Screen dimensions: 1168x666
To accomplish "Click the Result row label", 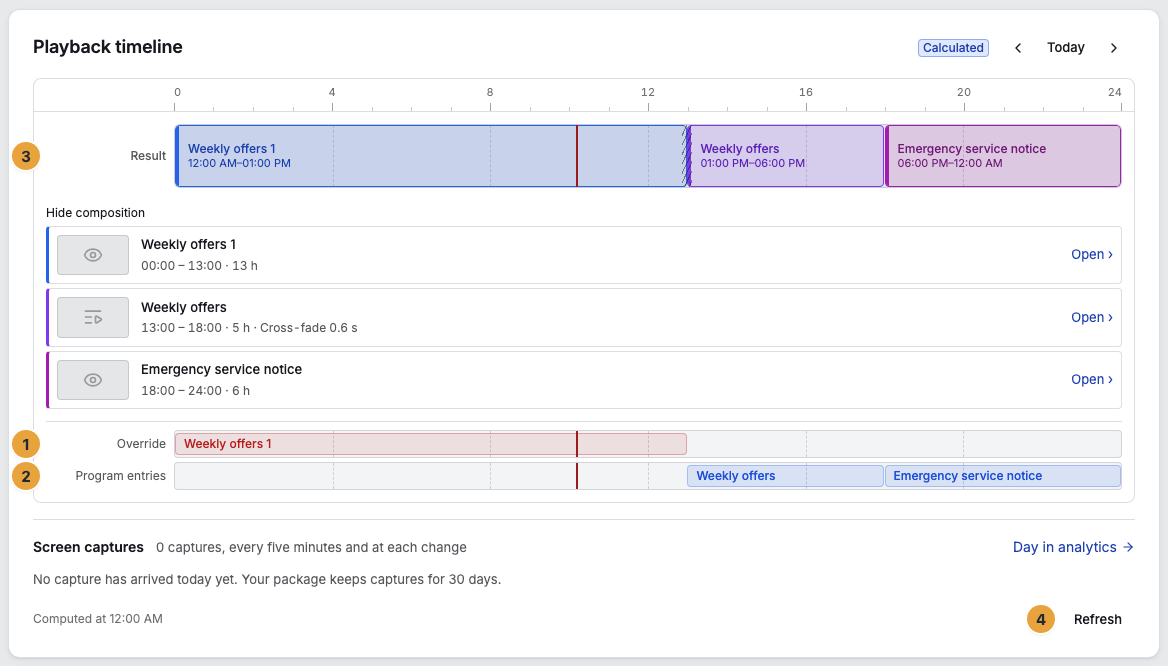I will 148,156.
